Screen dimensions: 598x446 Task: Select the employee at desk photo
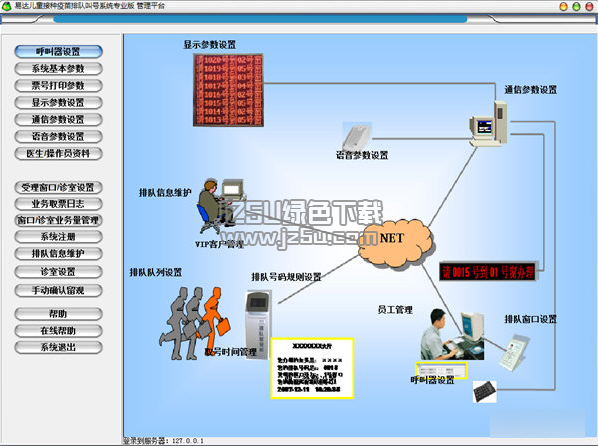[452, 335]
